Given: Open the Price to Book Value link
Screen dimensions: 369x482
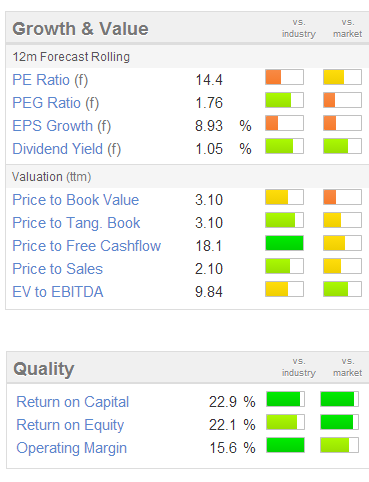Looking at the screenshot, I should click(x=76, y=200).
